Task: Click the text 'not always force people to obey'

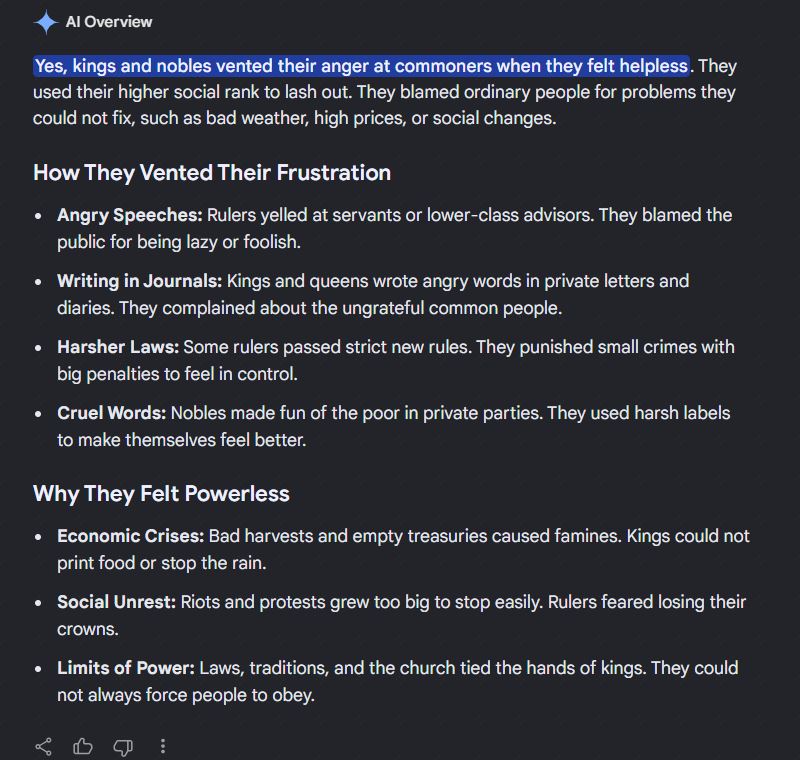Action: (185, 695)
